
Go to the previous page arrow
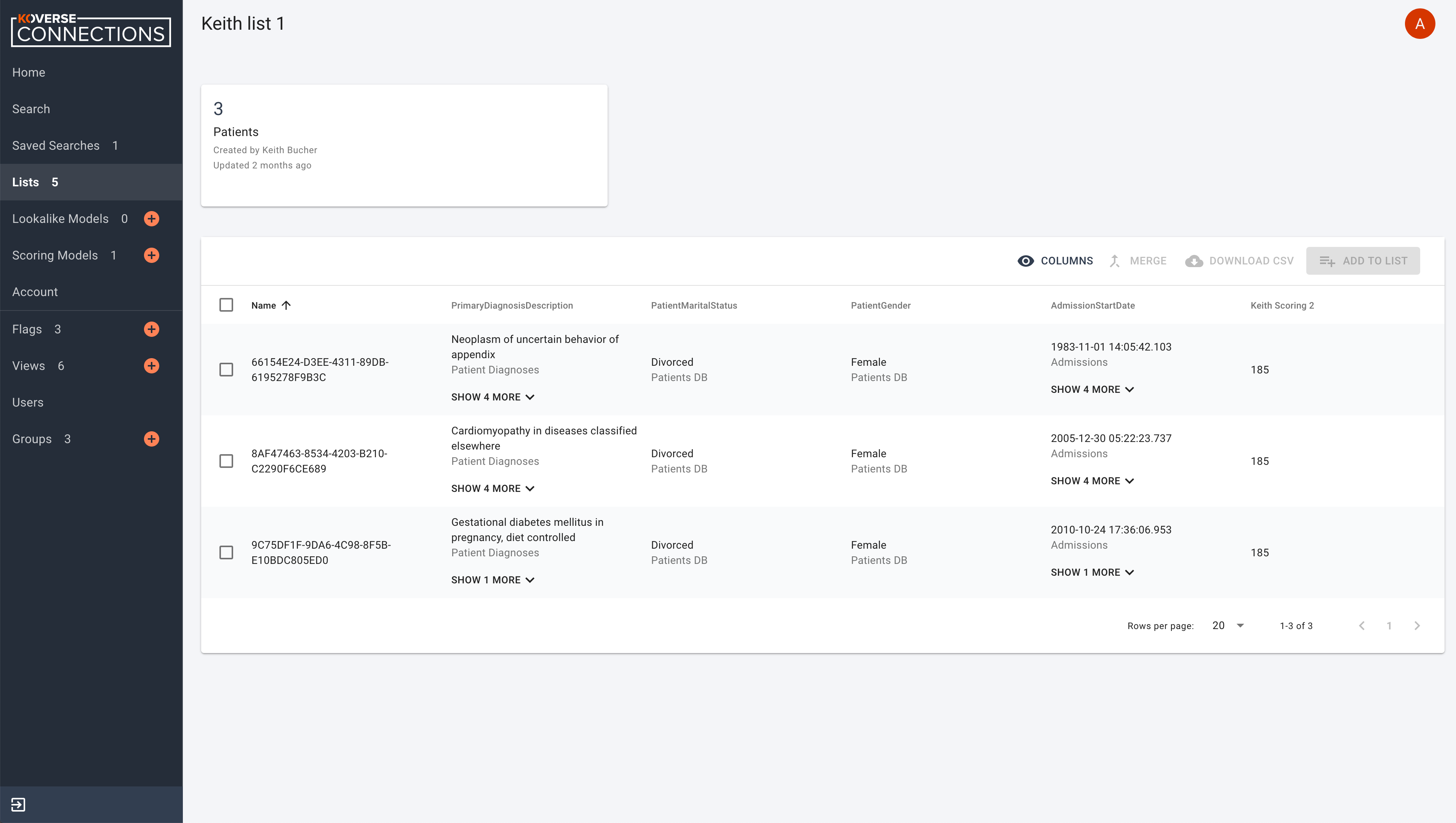point(1362,626)
